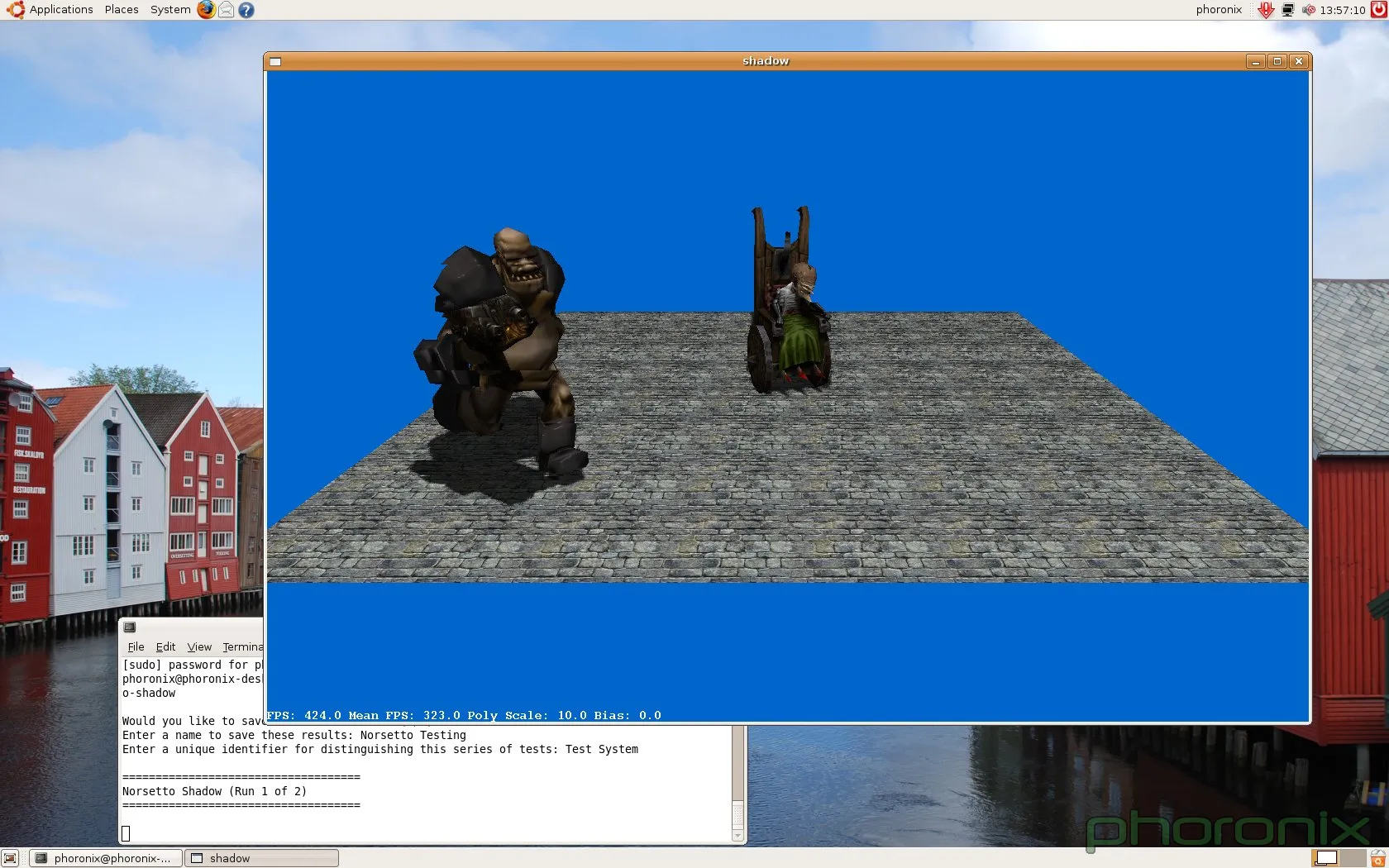Switch to the shadow taskbar button
The height and width of the screenshot is (868, 1389).
(261, 858)
